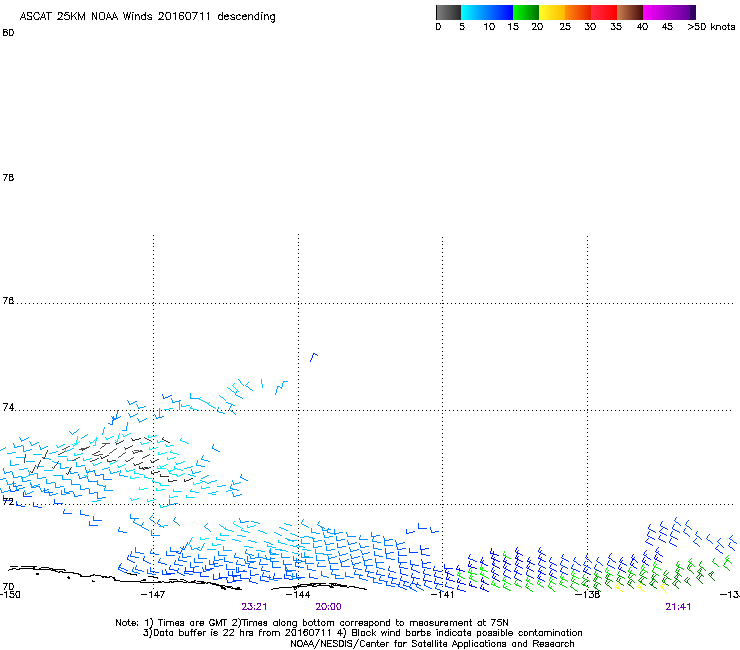Click the latitude label '74' on the left axis
The height and width of the screenshot is (650, 740).
coord(8,407)
